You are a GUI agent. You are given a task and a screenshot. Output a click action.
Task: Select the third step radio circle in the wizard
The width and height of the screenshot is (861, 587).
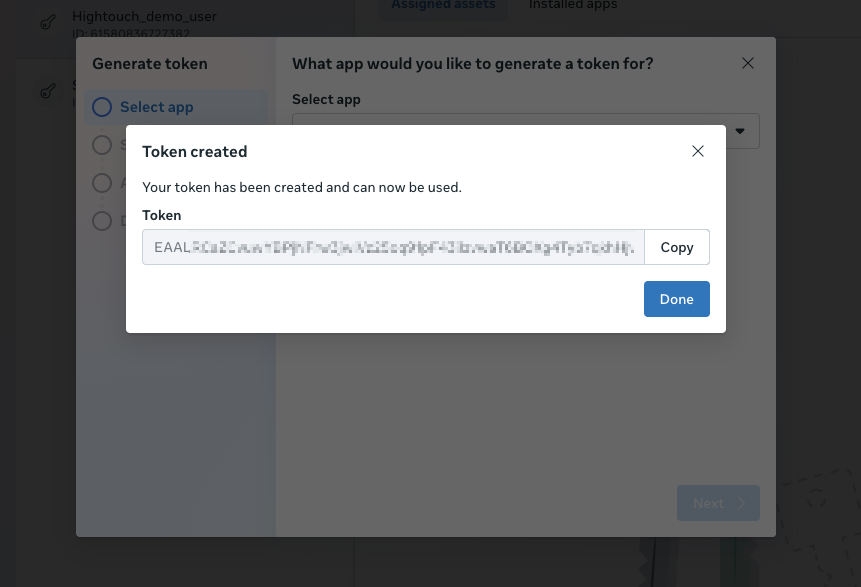(x=101, y=183)
